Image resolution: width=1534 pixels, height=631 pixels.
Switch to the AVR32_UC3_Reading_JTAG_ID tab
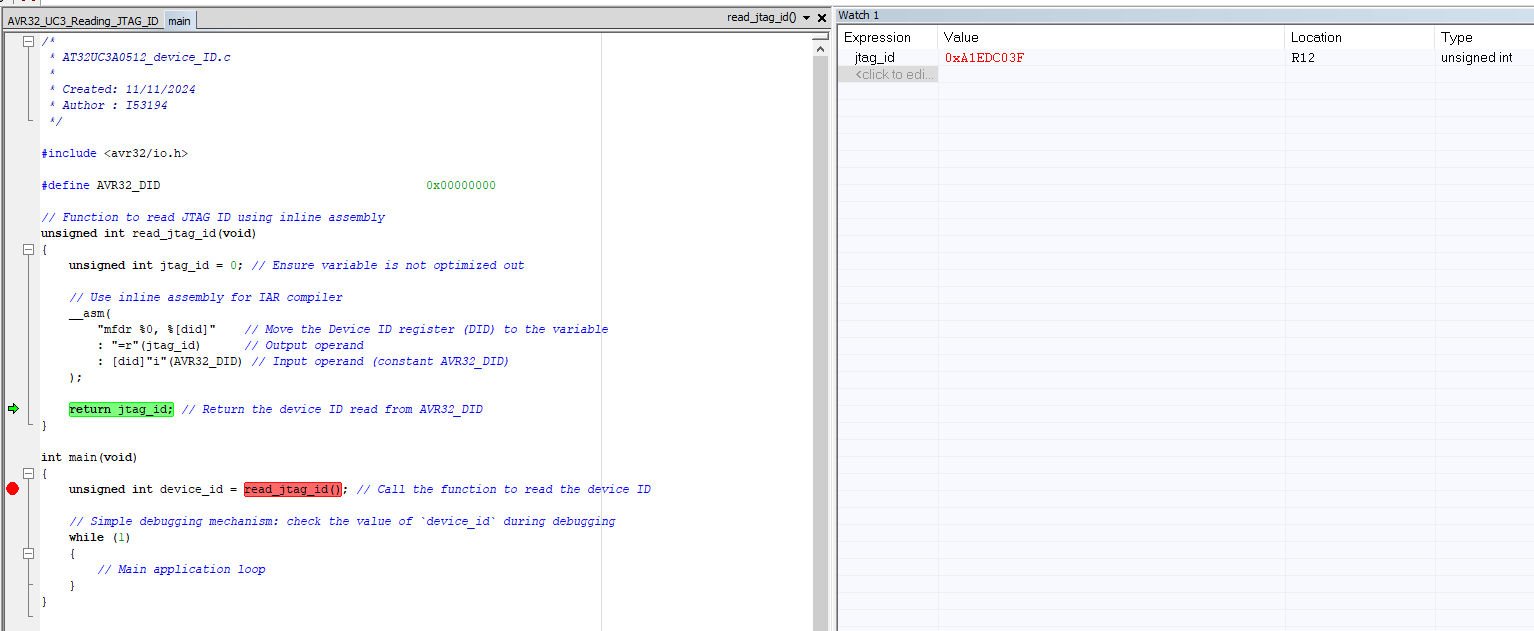point(83,21)
